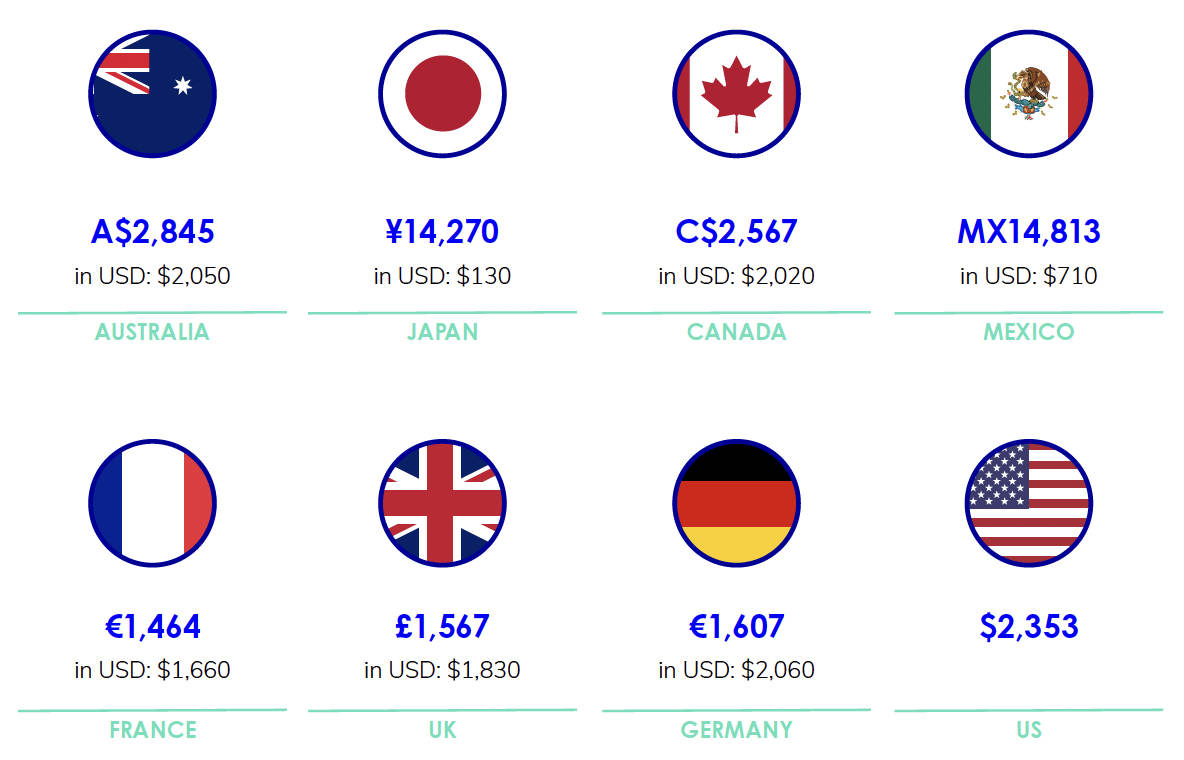Click the GERMANY country label
Image resolution: width=1184 pixels, height=760 pixels.
point(736,730)
